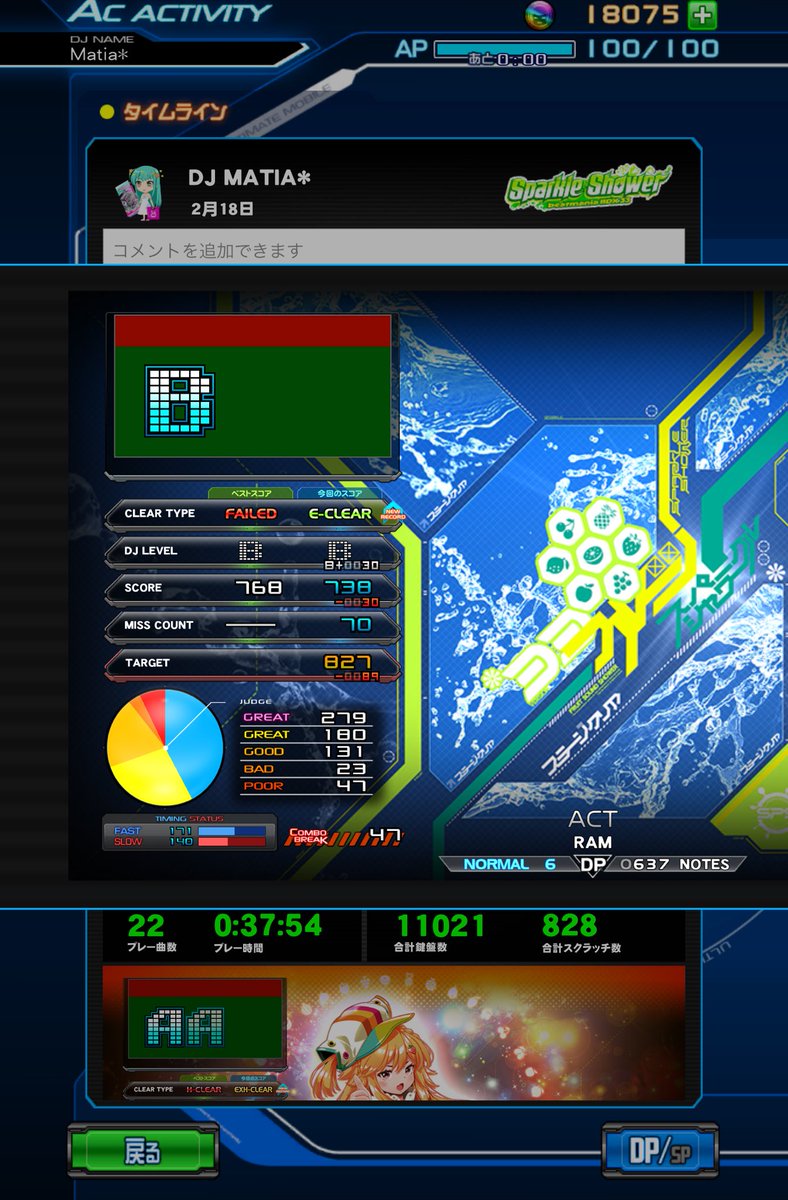Screen dimensions: 788x1200
Task: Click the SLOW timing bar
Action: (232, 842)
